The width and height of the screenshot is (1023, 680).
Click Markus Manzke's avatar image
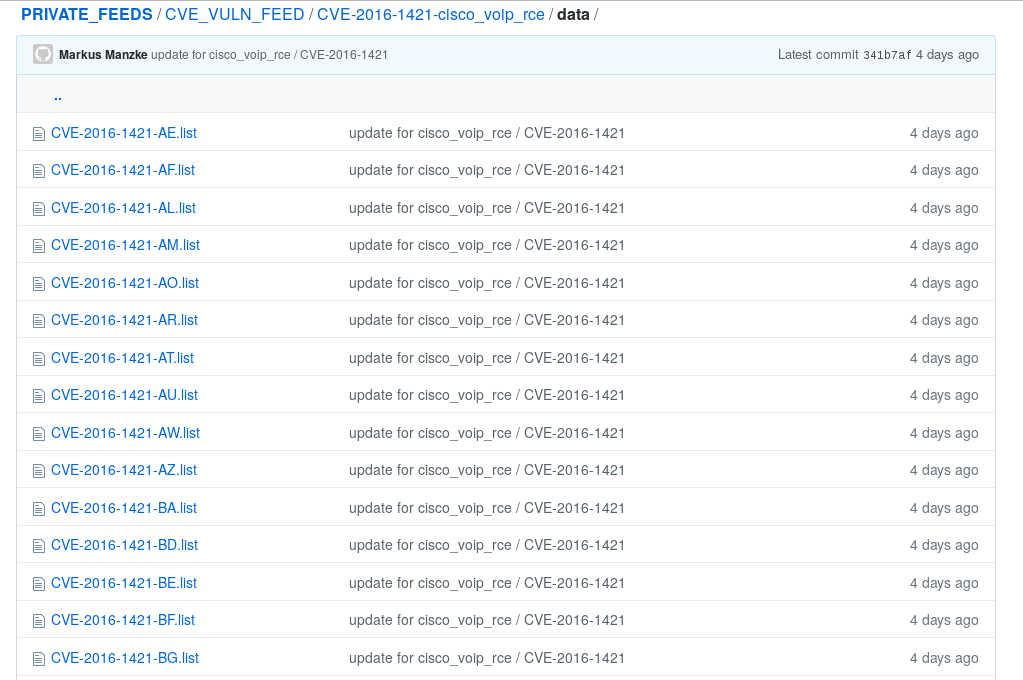tap(43, 54)
